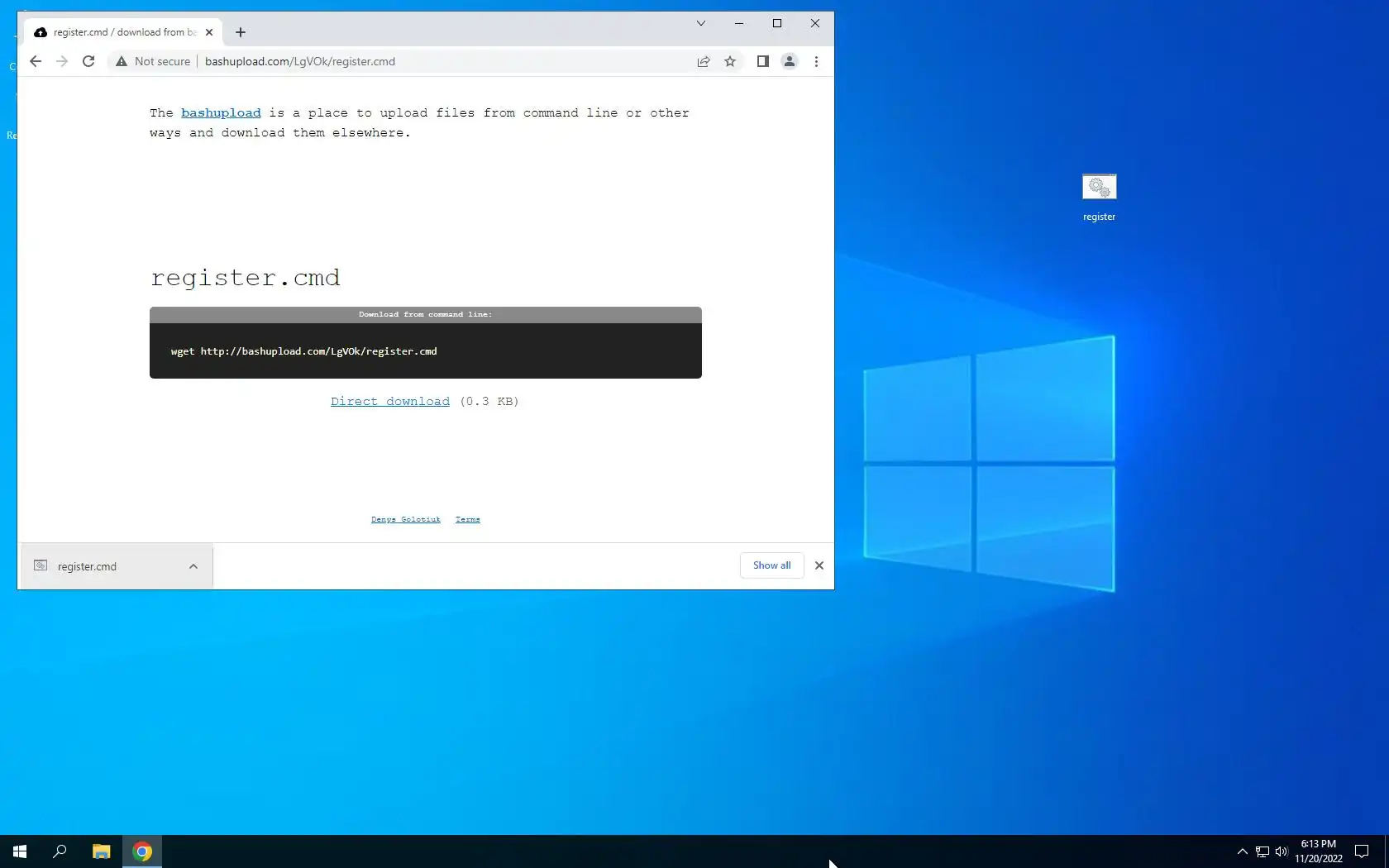The image size is (1389, 868).
Task: View the Not secure site information
Action: pyautogui.click(x=153, y=61)
